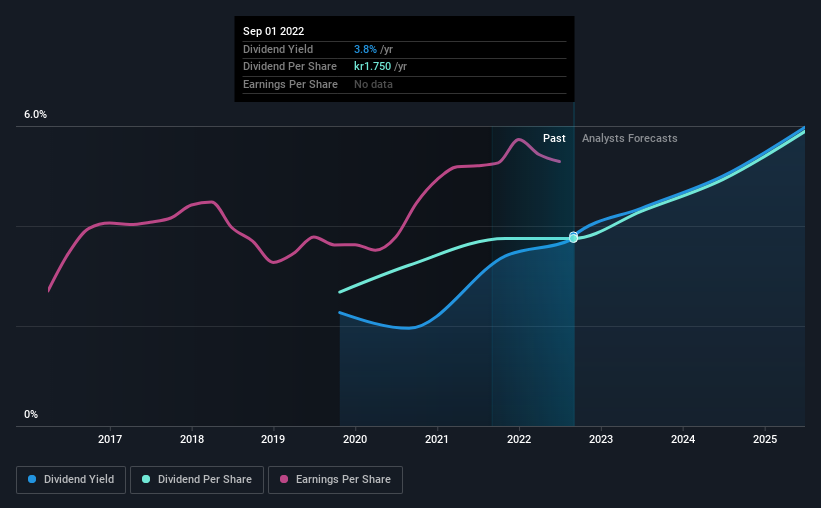
Task: Toggle the Earnings Per Share legend button
Action: click(335, 480)
